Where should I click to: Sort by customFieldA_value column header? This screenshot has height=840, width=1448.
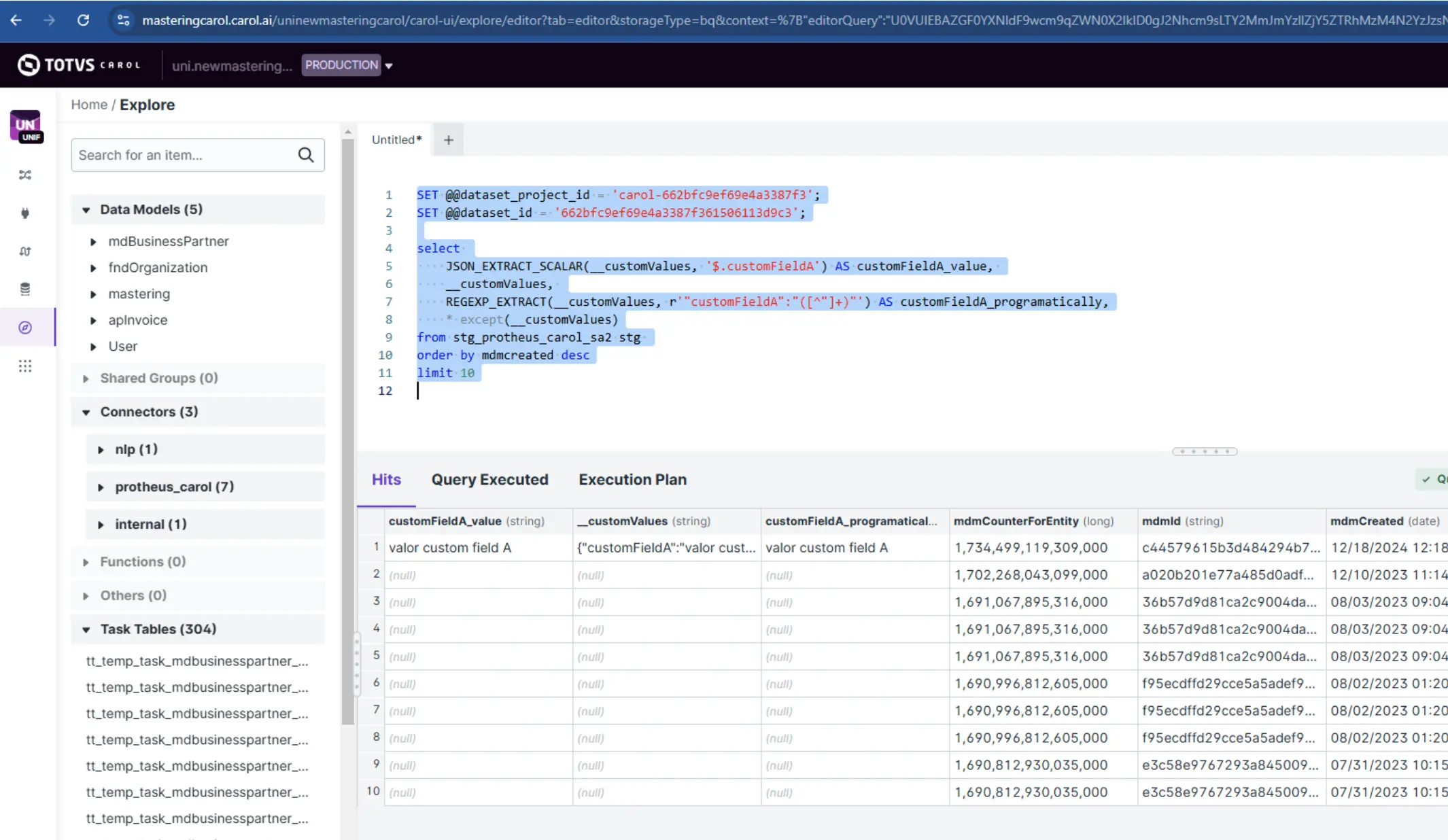(x=479, y=521)
